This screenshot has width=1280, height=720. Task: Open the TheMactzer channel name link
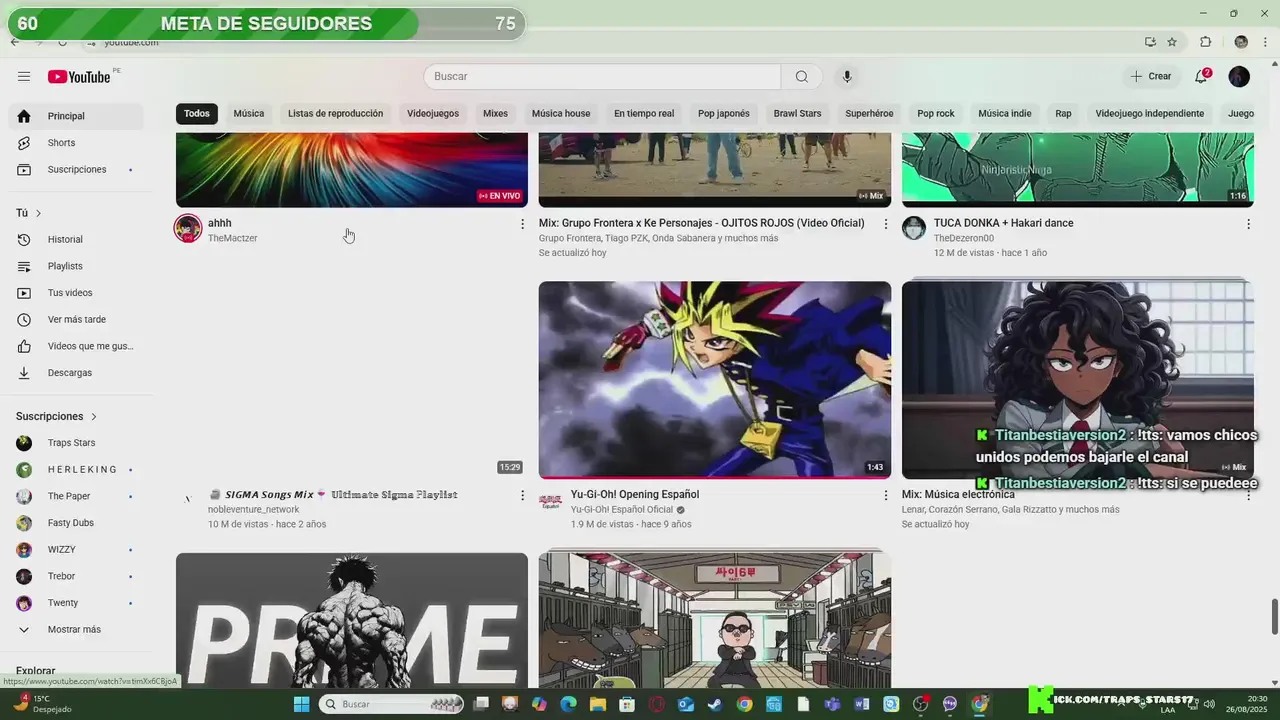tap(233, 238)
